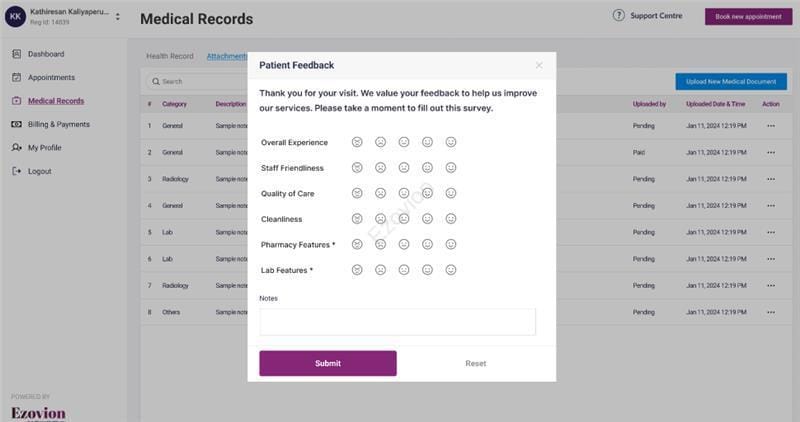
Task: Select the saddest face for Staff Friendliness
Action: tap(357, 167)
